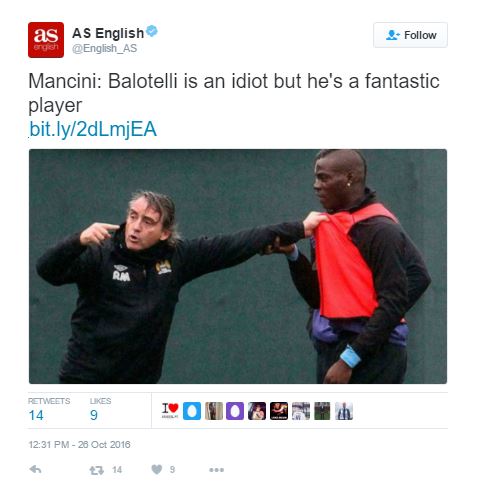The width and height of the screenshot is (477, 498).
Task: Open the three-dots more options menu
Action: (216, 470)
